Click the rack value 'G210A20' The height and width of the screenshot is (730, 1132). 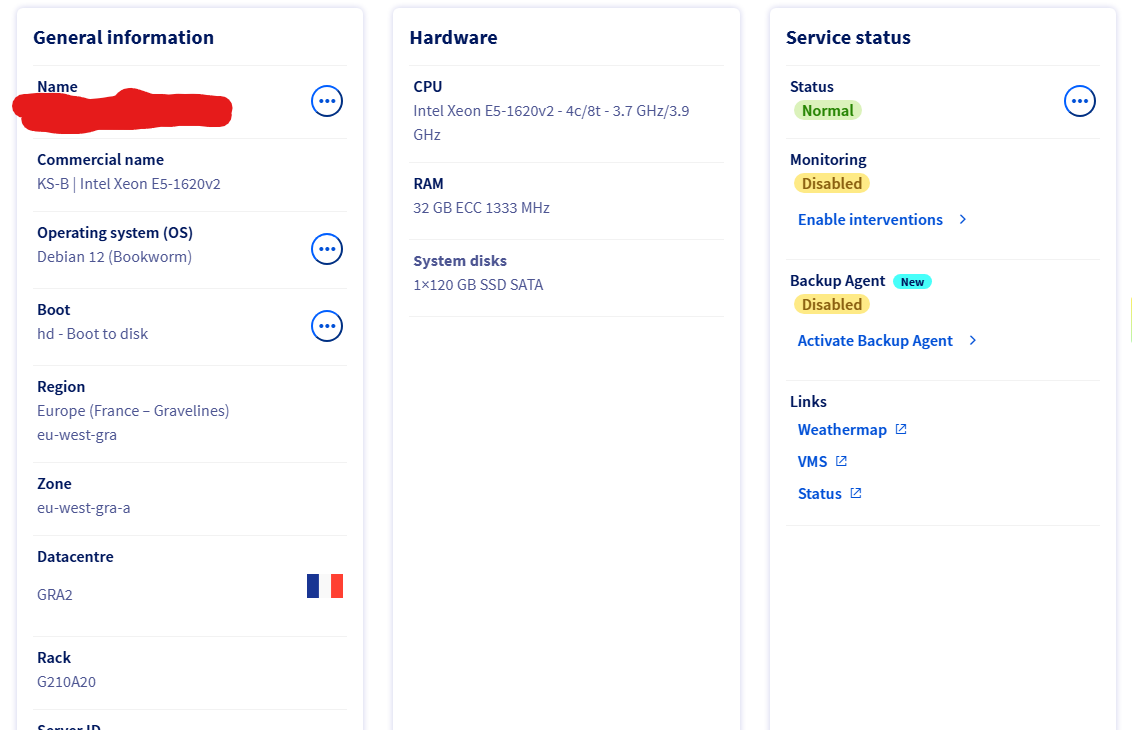coord(66,682)
